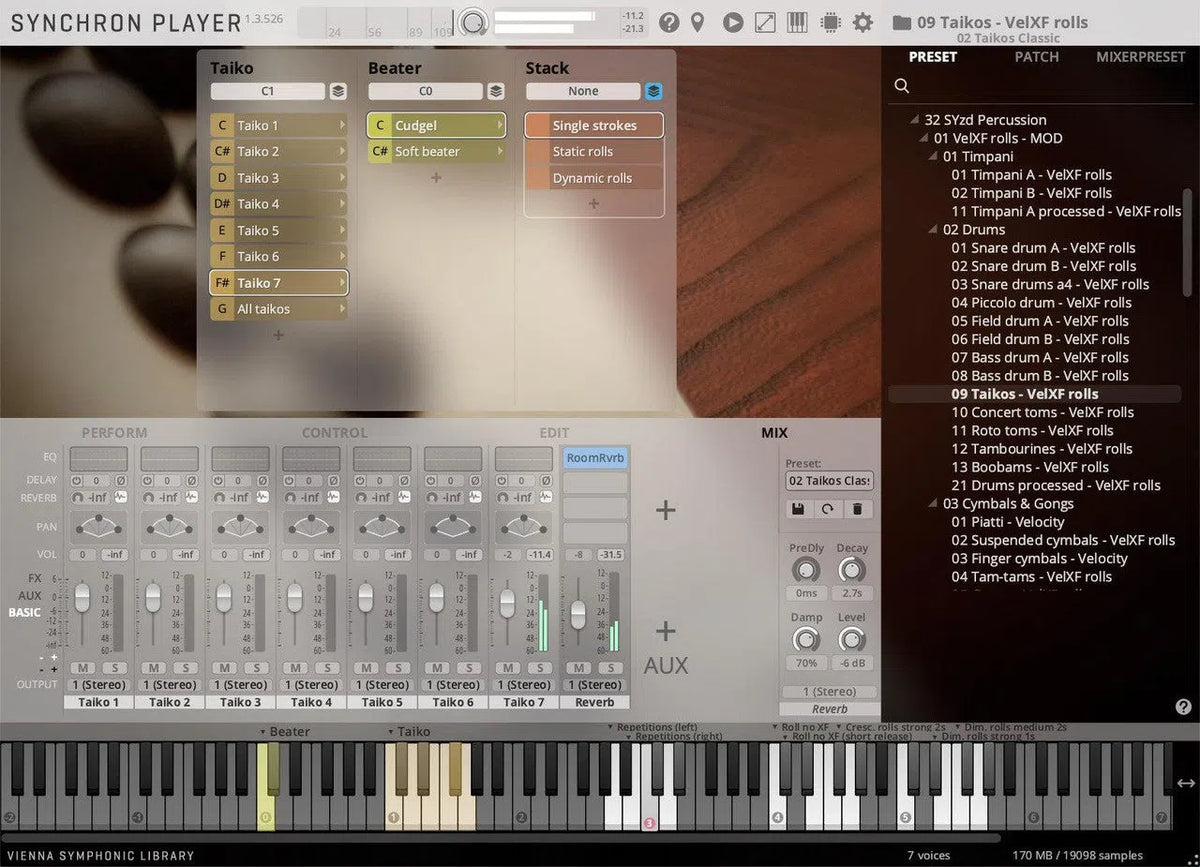Open the help icon in the toolbar

669,22
